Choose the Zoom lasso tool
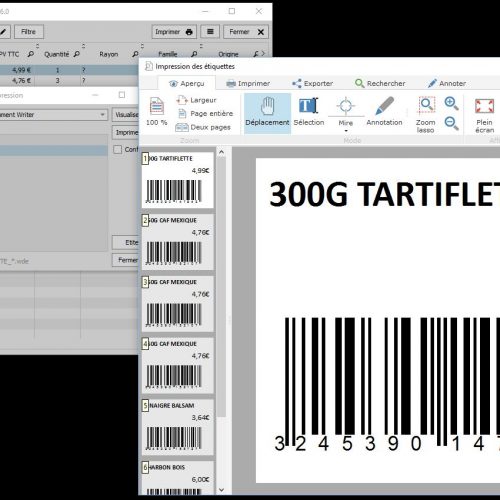 (426, 115)
